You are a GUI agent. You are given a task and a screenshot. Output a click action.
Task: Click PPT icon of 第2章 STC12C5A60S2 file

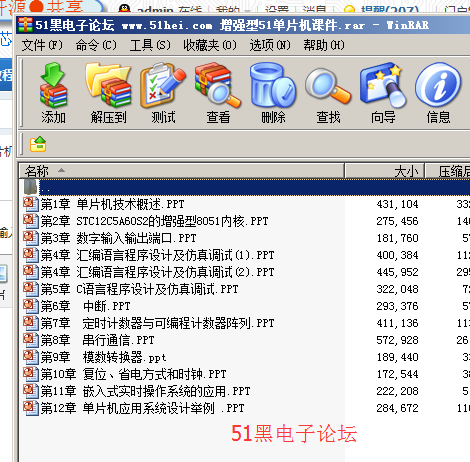pyautogui.click(x=31, y=221)
